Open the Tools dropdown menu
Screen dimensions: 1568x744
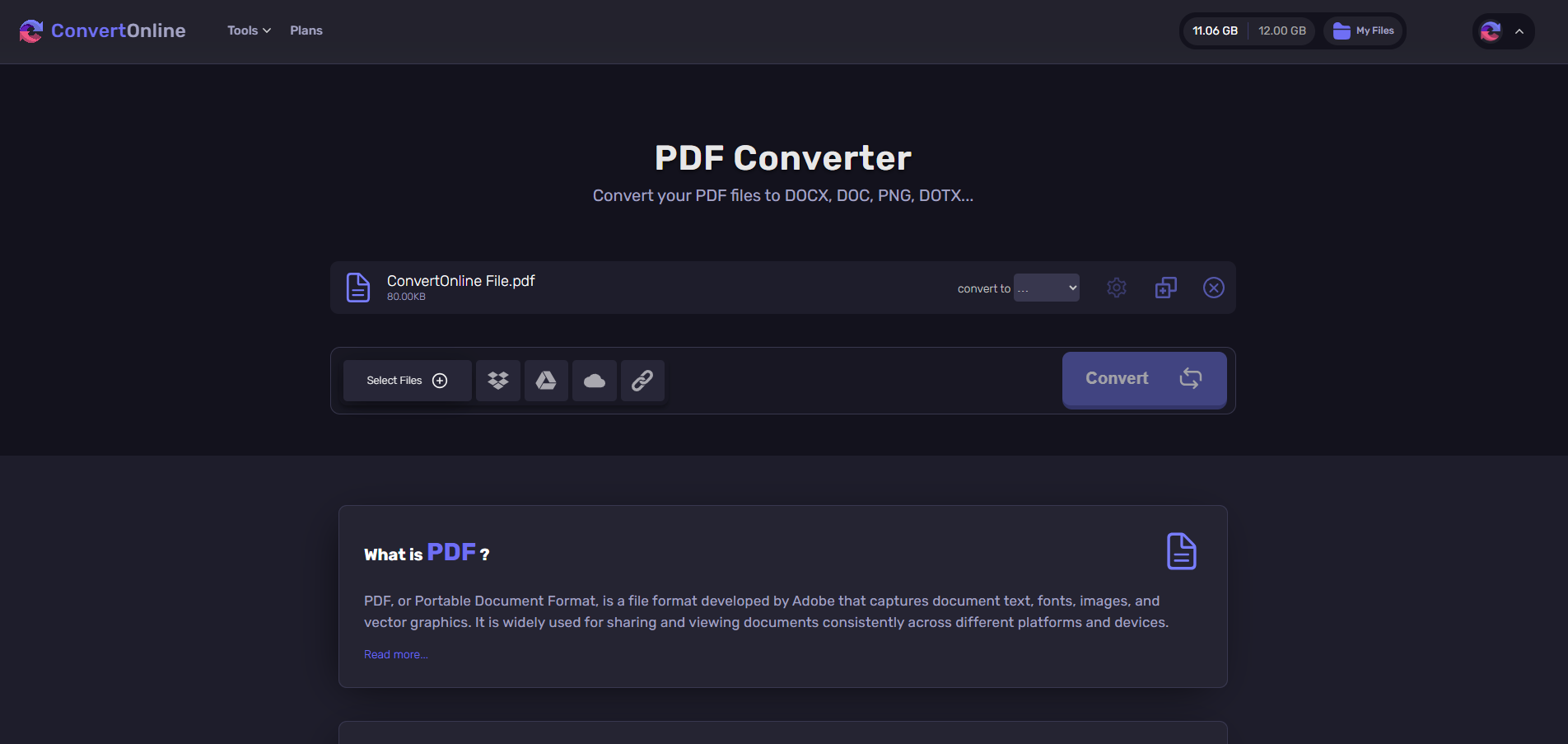tap(249, 30)
